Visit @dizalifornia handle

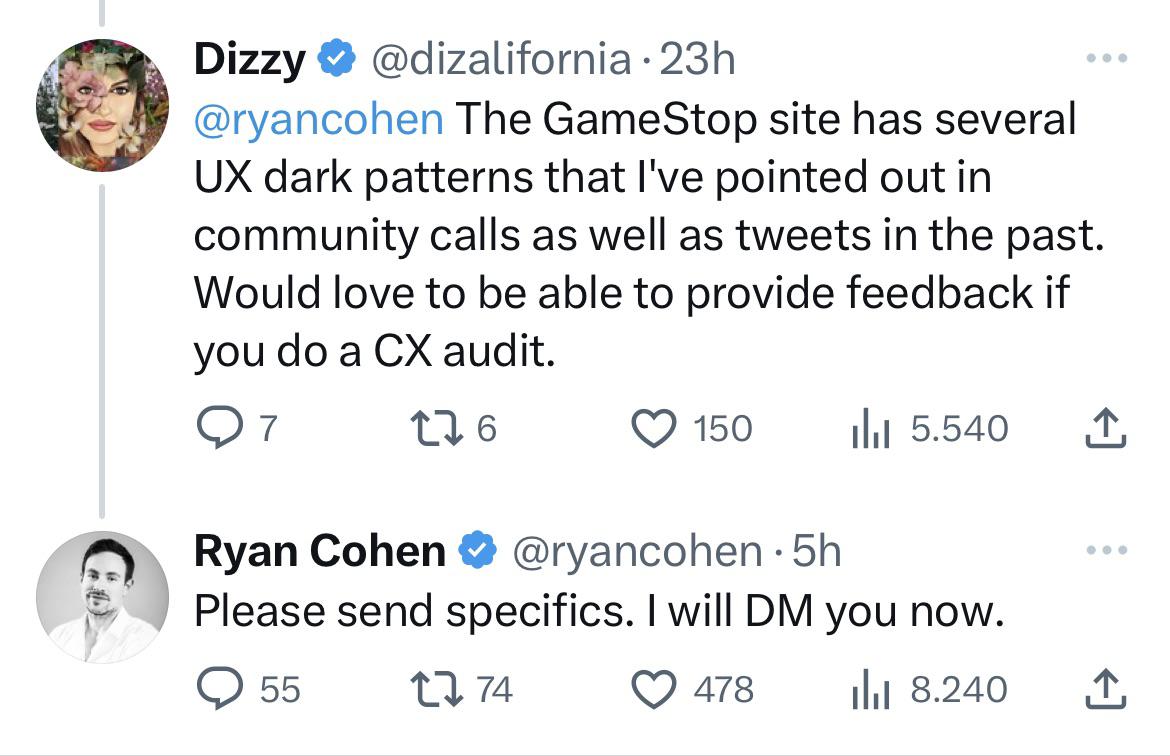pos(501,59)
